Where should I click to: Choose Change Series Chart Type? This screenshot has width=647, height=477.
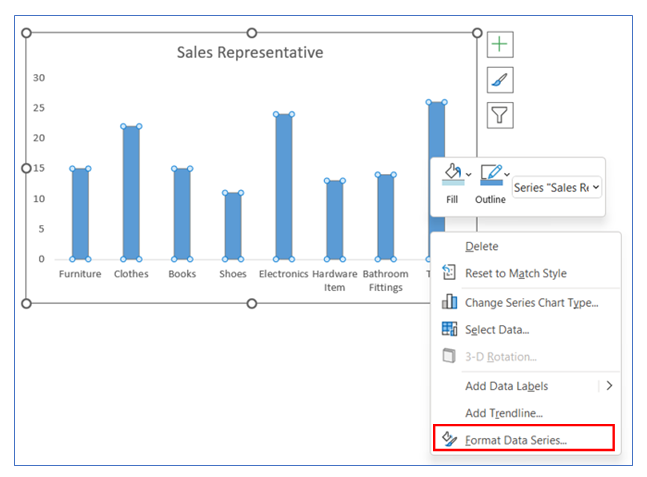(526, 302)
